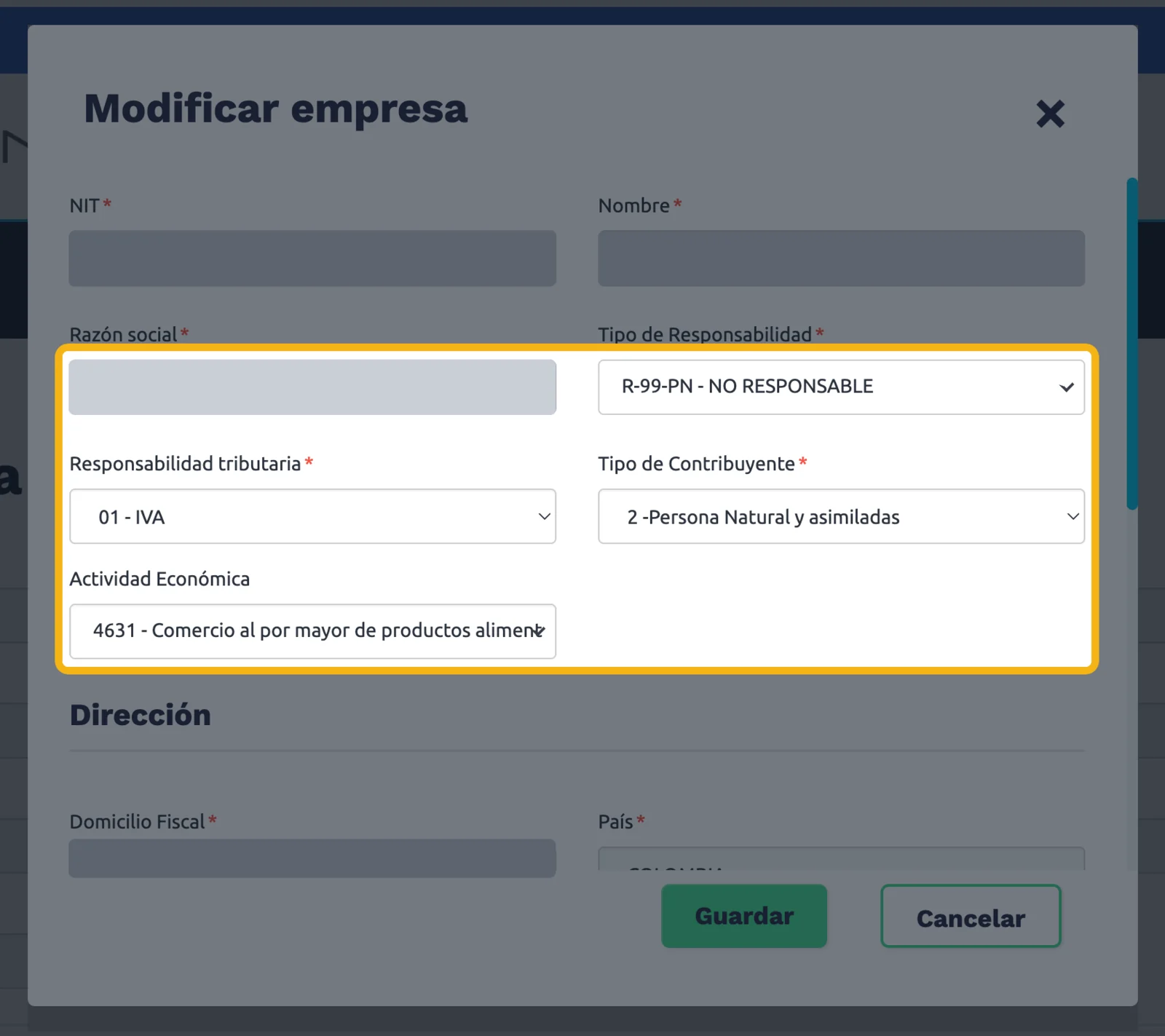This screenshot has height=1036, width=1165.
Task: Click the Modificar empresa title
Action: [276, 109]
